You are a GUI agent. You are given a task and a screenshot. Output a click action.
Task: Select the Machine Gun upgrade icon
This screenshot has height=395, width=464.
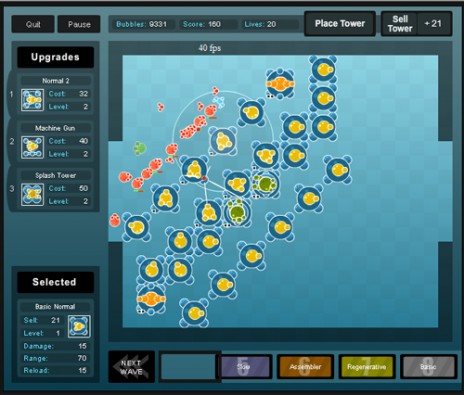point(32,147)
